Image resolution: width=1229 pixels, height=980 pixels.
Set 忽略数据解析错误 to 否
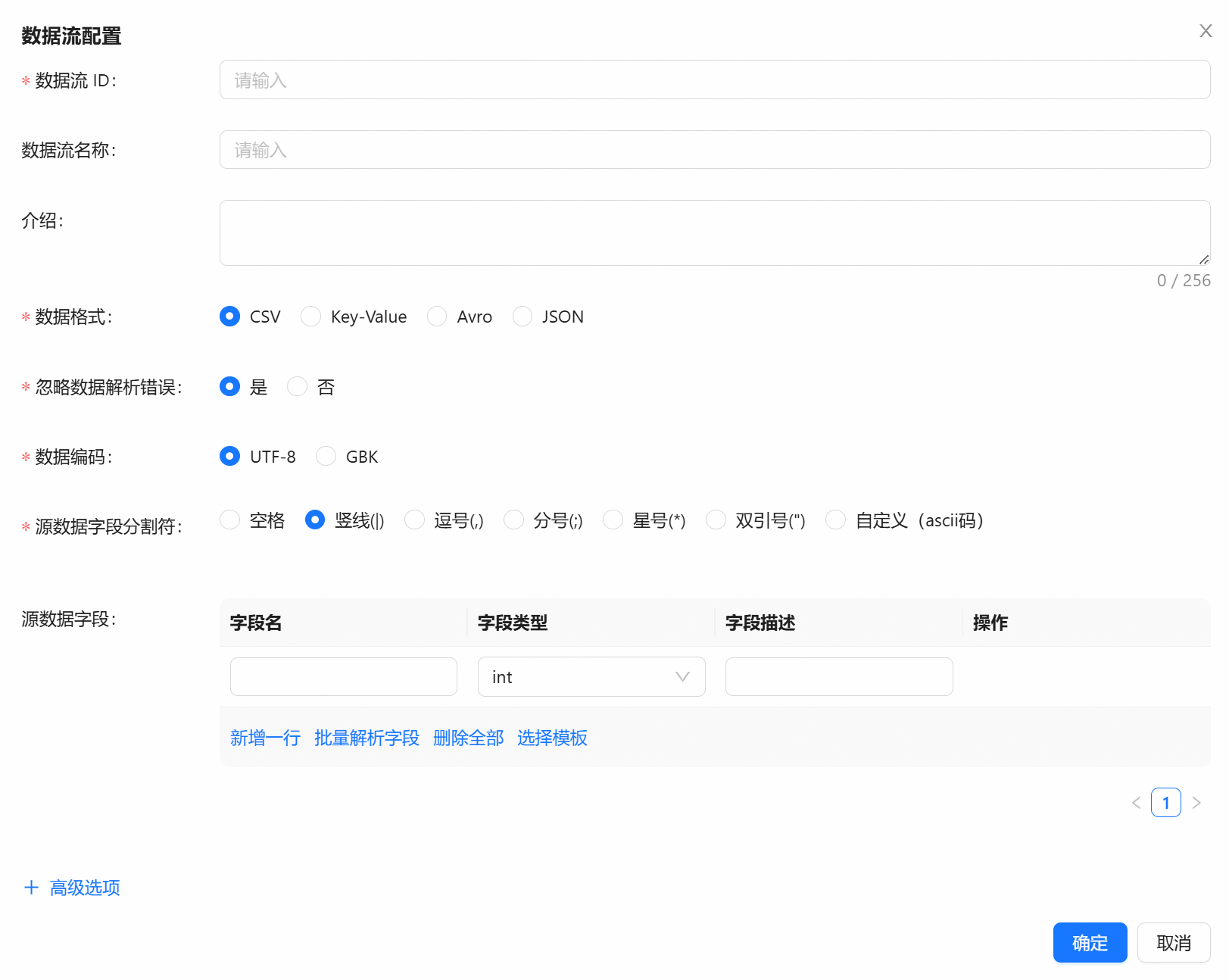click(x=298, y=387)
